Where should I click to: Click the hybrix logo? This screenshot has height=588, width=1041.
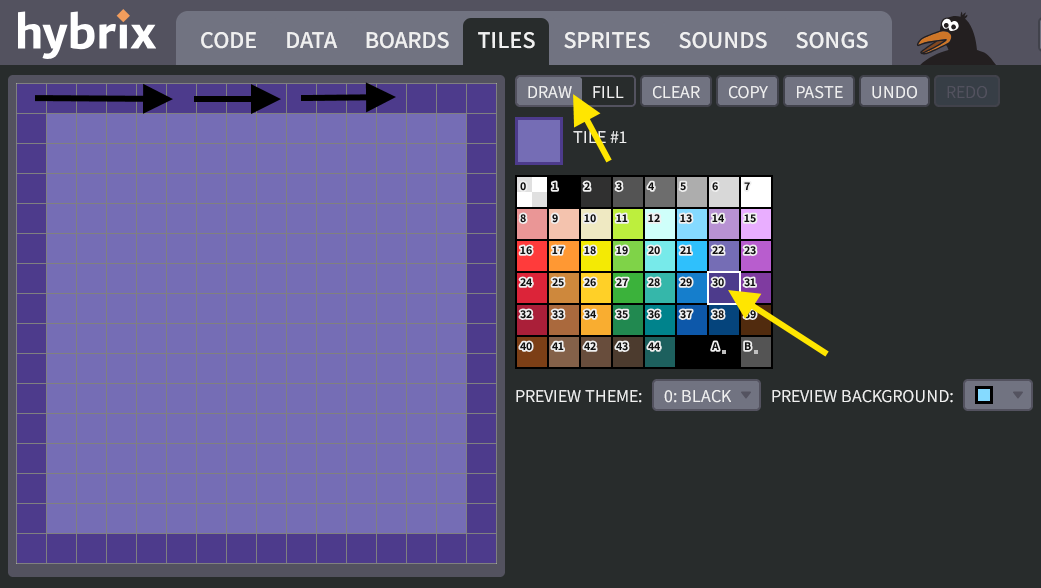click(87, 35)
